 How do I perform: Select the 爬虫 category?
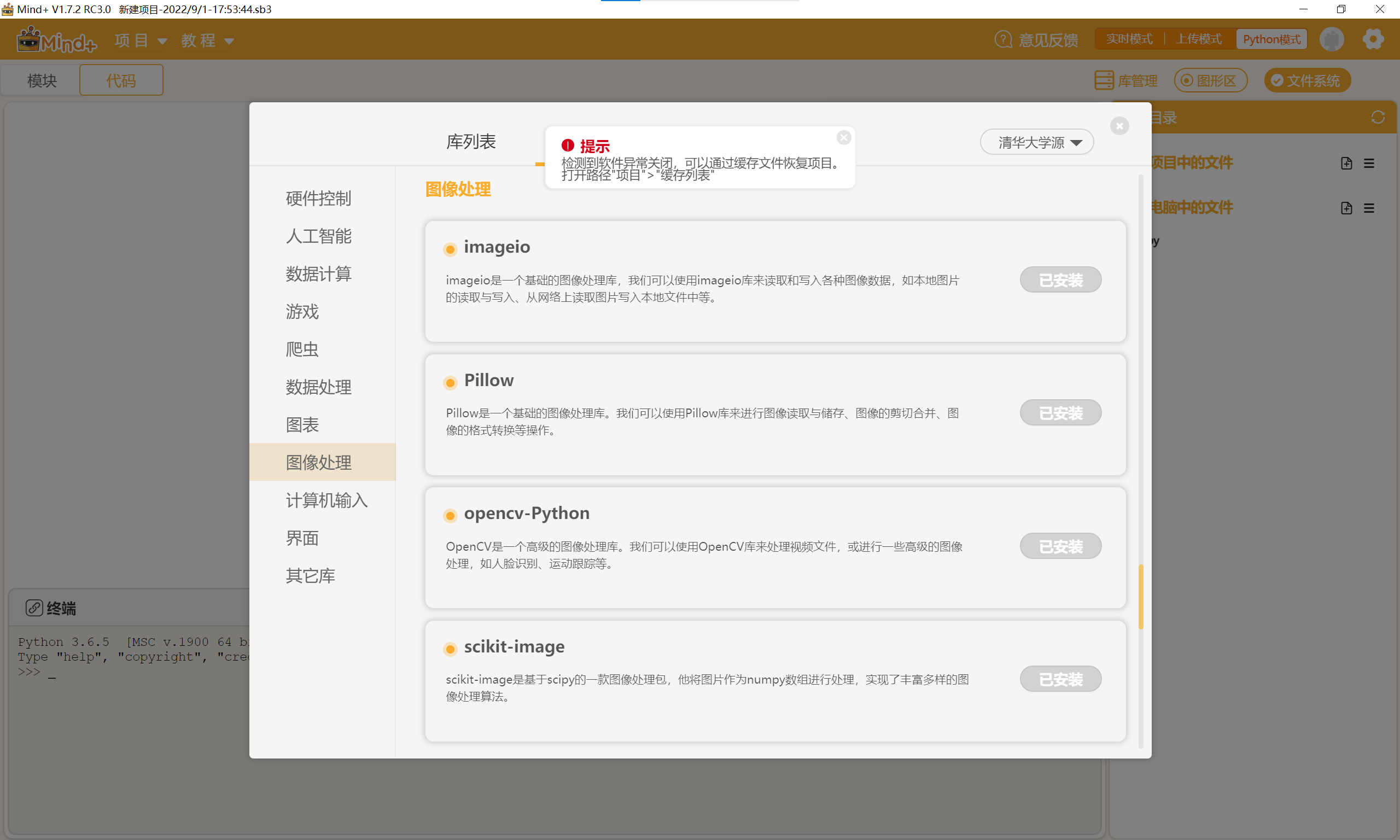coord(302,349)
